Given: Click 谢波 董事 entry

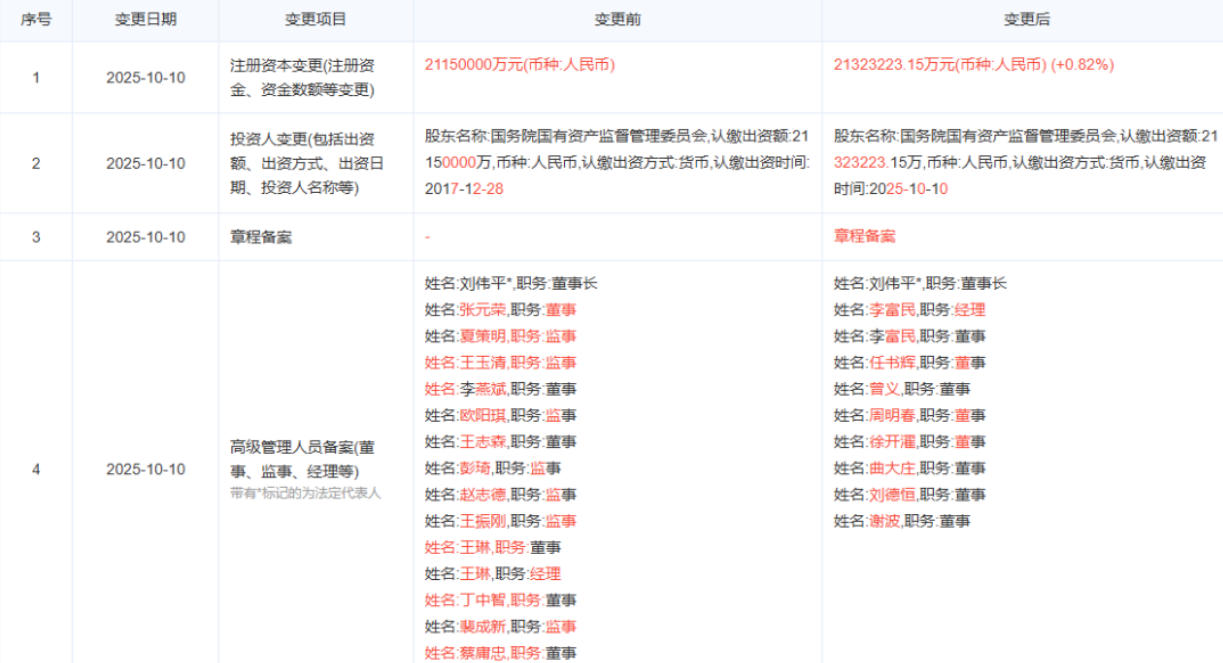Looking at the screenshot, I should tap(902, 521).
